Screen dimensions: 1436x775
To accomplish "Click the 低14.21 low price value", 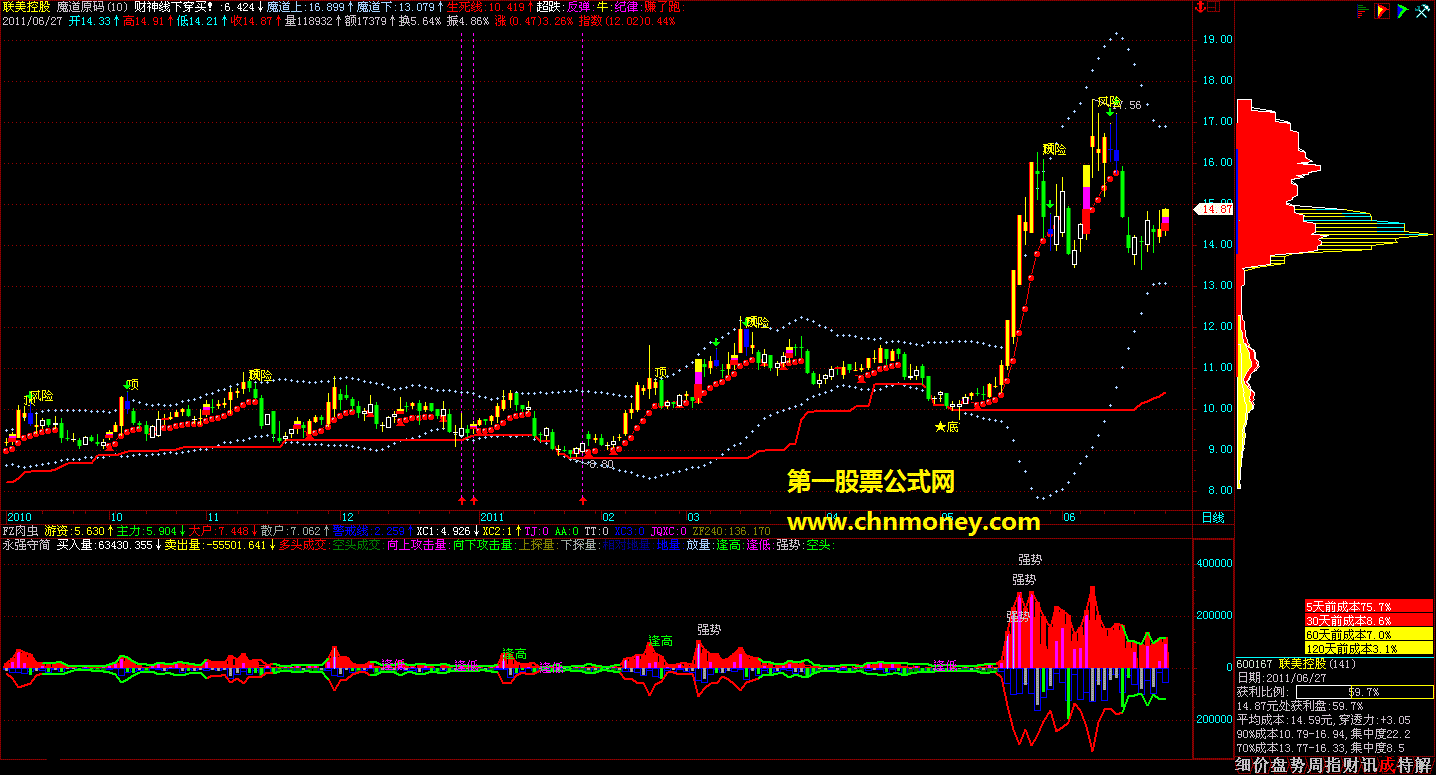I will tap(199, 19).
